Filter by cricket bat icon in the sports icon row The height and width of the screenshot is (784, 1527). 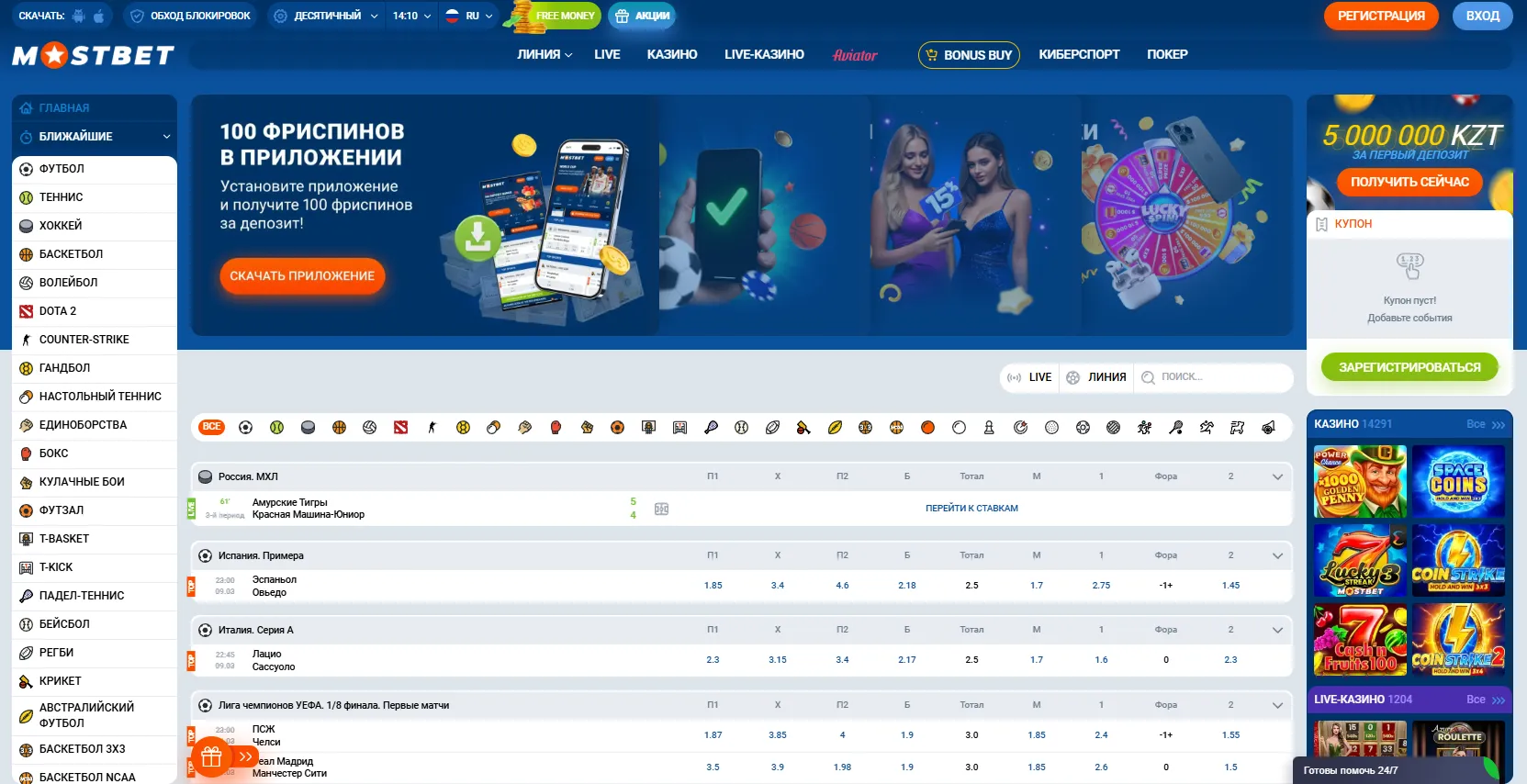coord(803,427)
